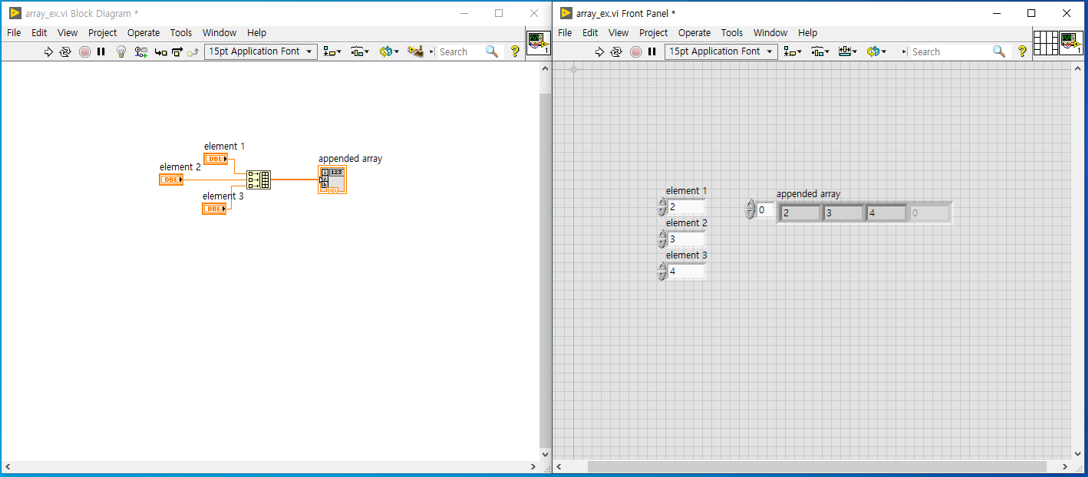Viewport: 1088px width, 477px height.
Task: Click the element 1 value field showing 2
Action: coord(686,206)
